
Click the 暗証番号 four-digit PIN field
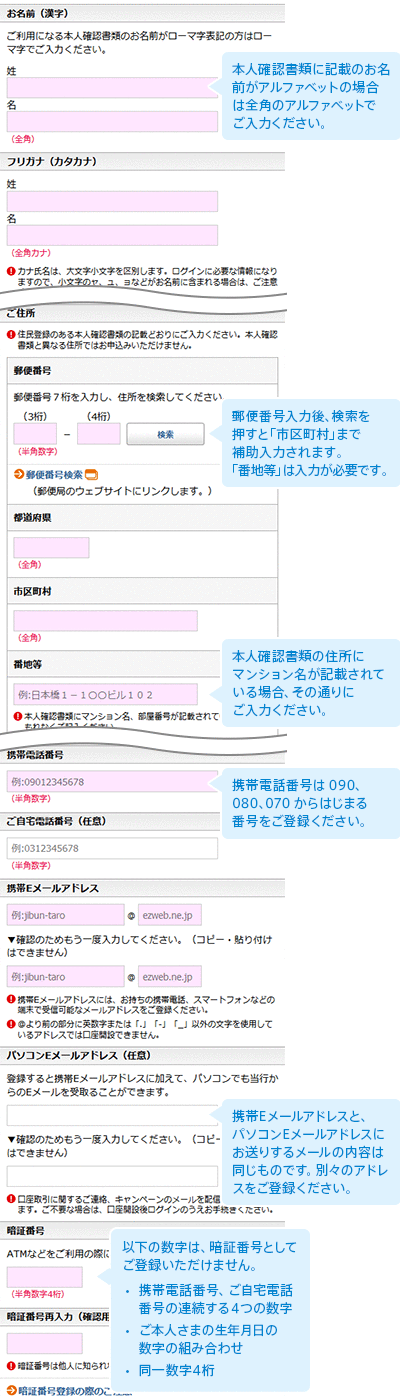click(x=44, y=1277)
